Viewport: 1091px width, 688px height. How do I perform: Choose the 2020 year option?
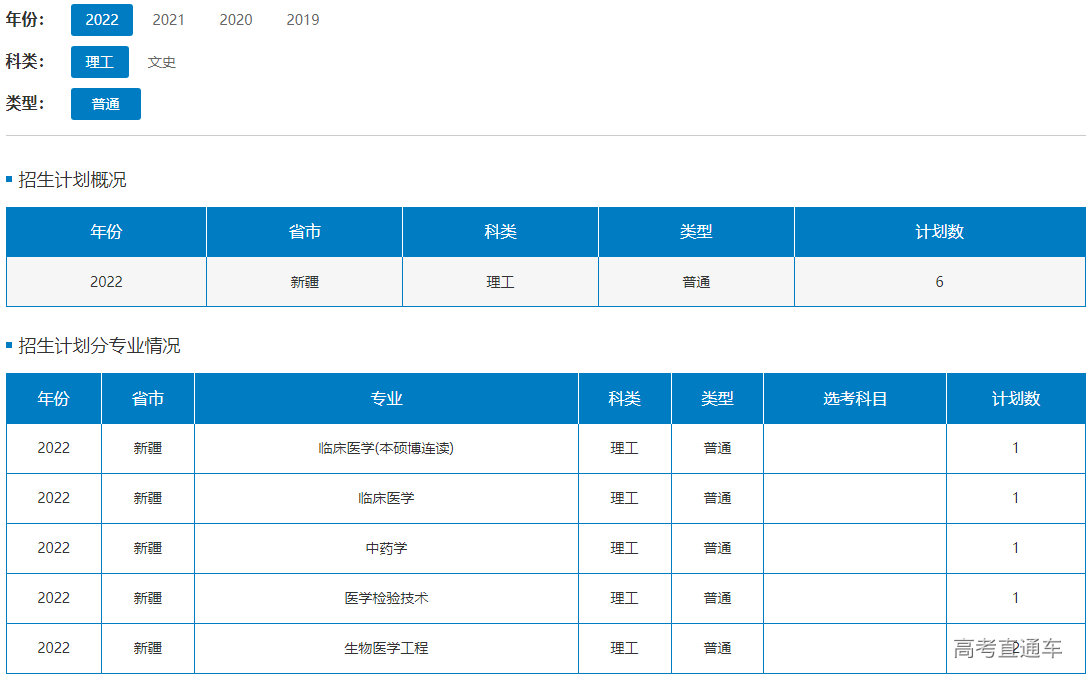click(x=235, y=20)
